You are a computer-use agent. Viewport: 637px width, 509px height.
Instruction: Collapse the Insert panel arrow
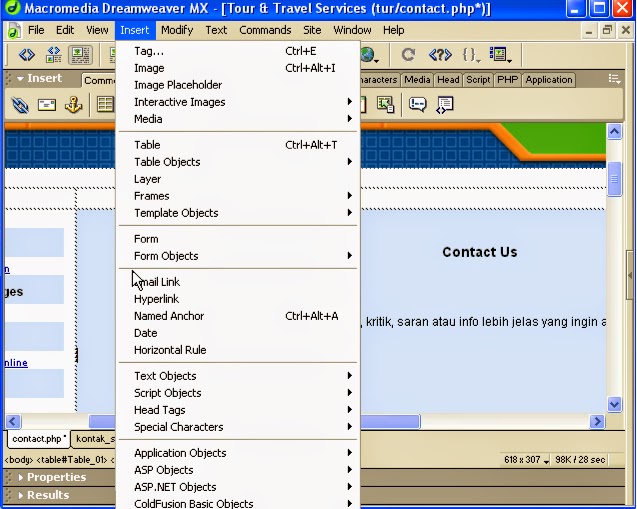click(20, 78)
